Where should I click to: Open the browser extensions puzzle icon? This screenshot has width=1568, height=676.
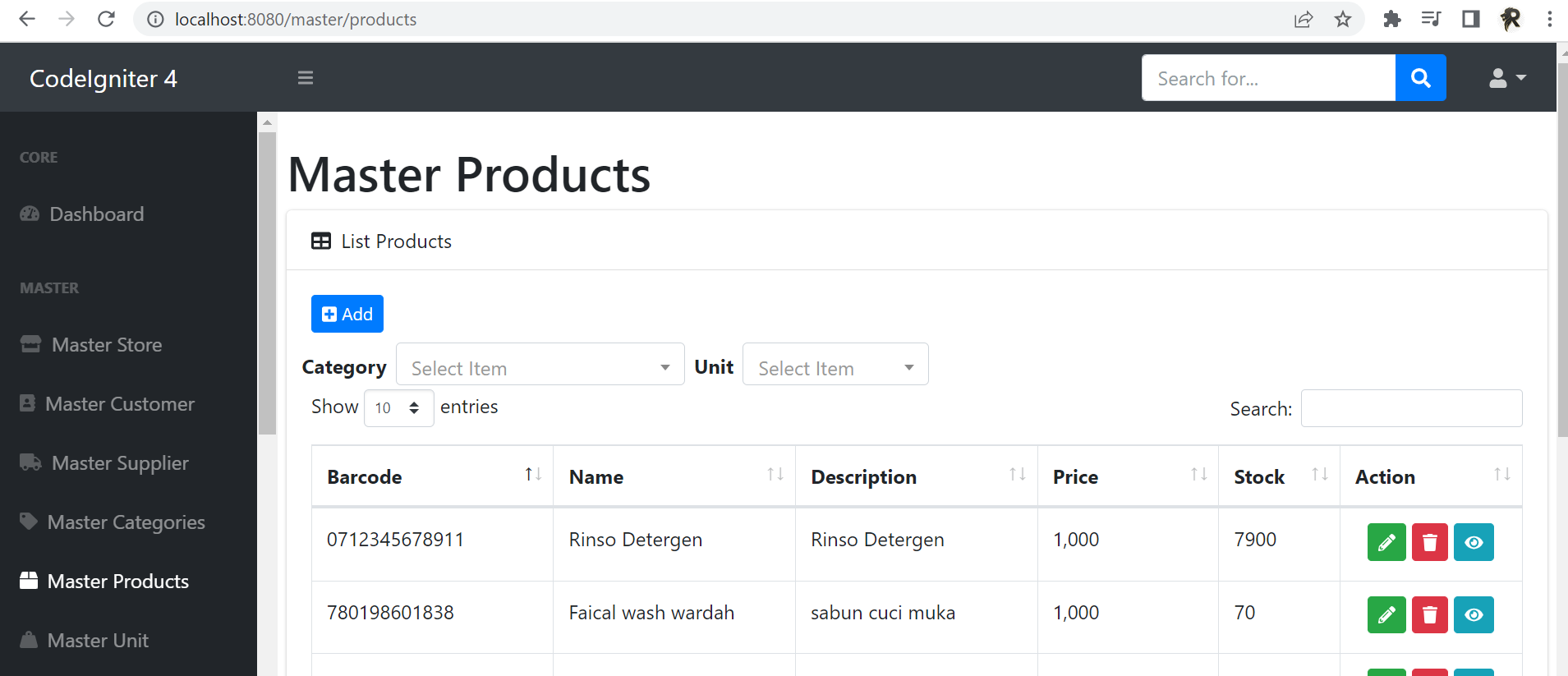click(1391, 19)
